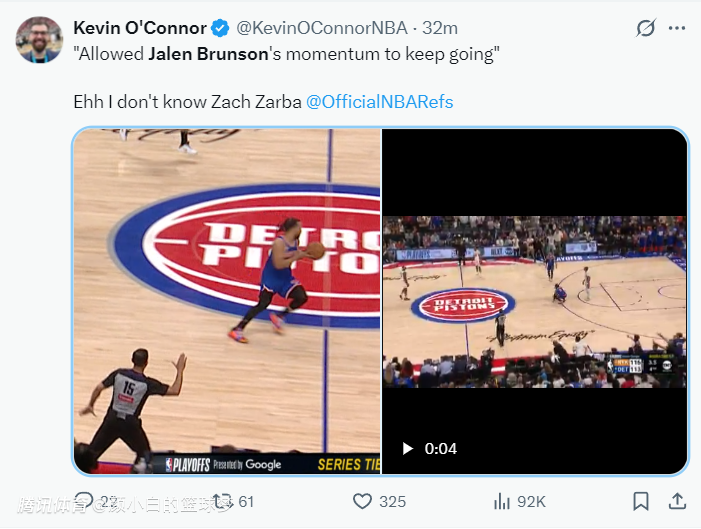The image size is (701, 529).
Task: Open Kevin O'Connor's profile avatar
Action: pos(40,40)
